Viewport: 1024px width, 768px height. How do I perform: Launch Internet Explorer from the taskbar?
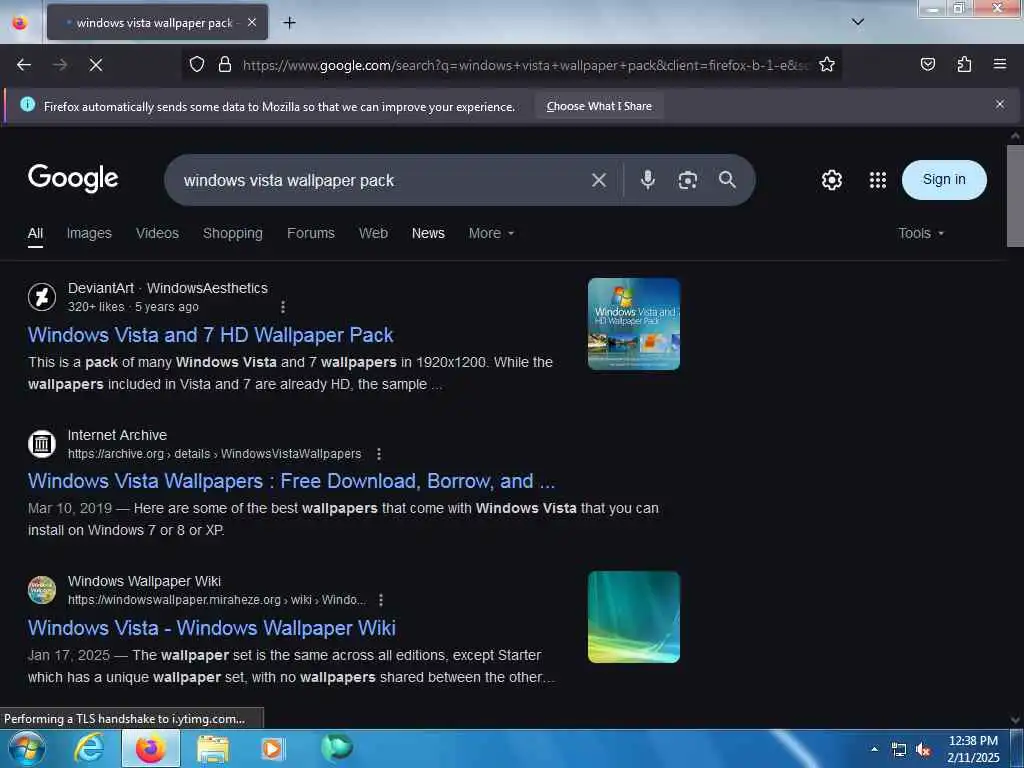tap(89, 748)
